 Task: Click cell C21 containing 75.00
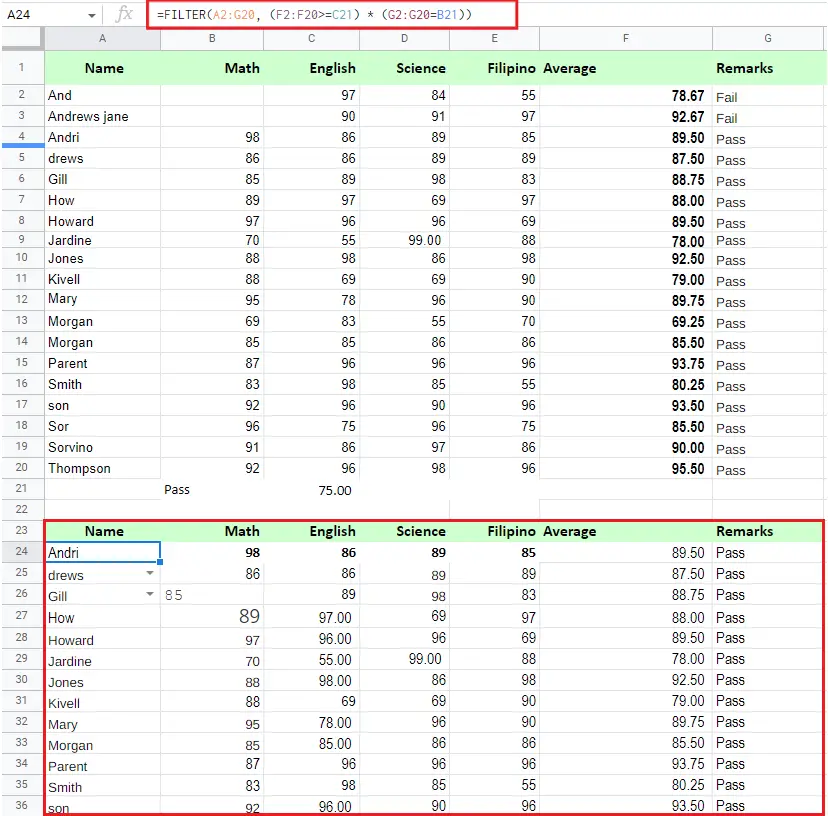click(x=312, y=490)
